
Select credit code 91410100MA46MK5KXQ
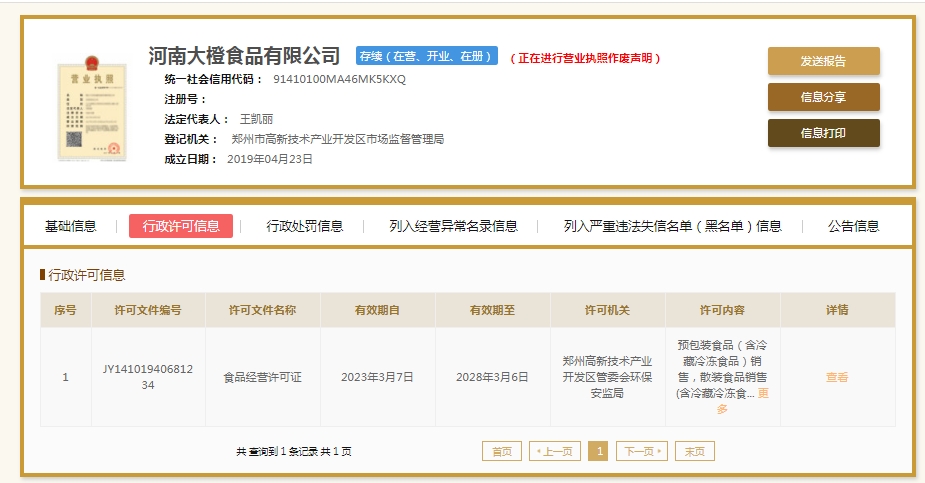339,79
